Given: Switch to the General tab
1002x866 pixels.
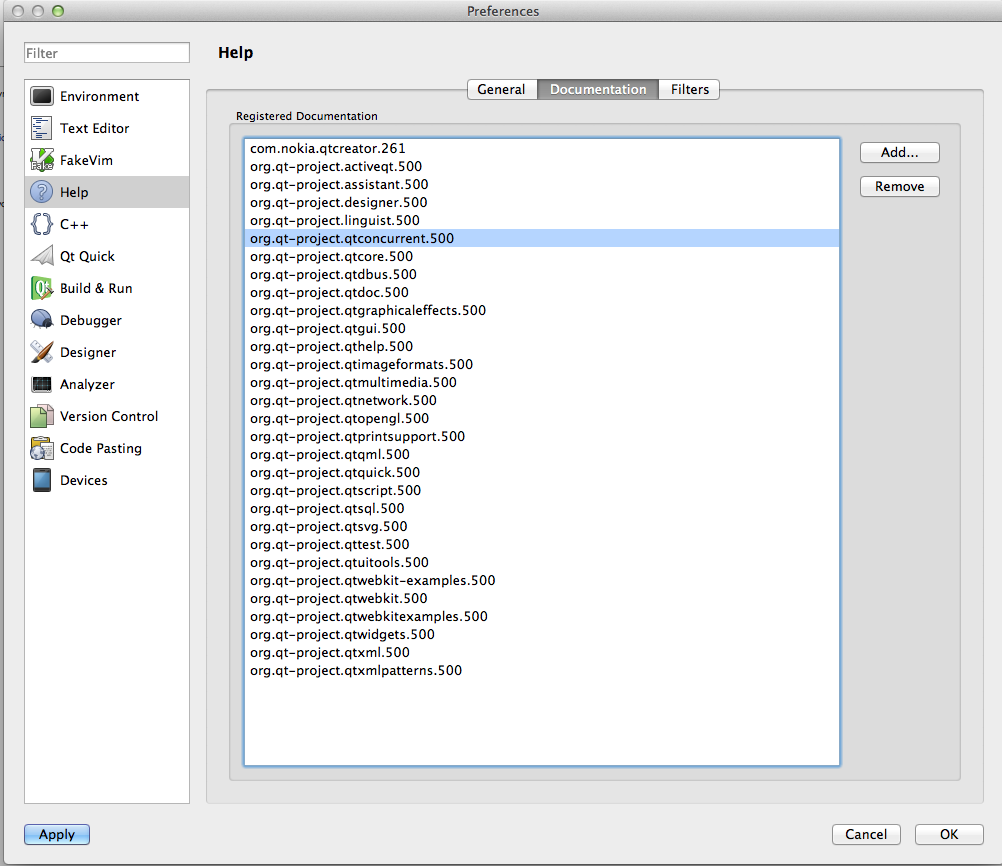Looking at the screenshot, I should (x=501, y=89).
